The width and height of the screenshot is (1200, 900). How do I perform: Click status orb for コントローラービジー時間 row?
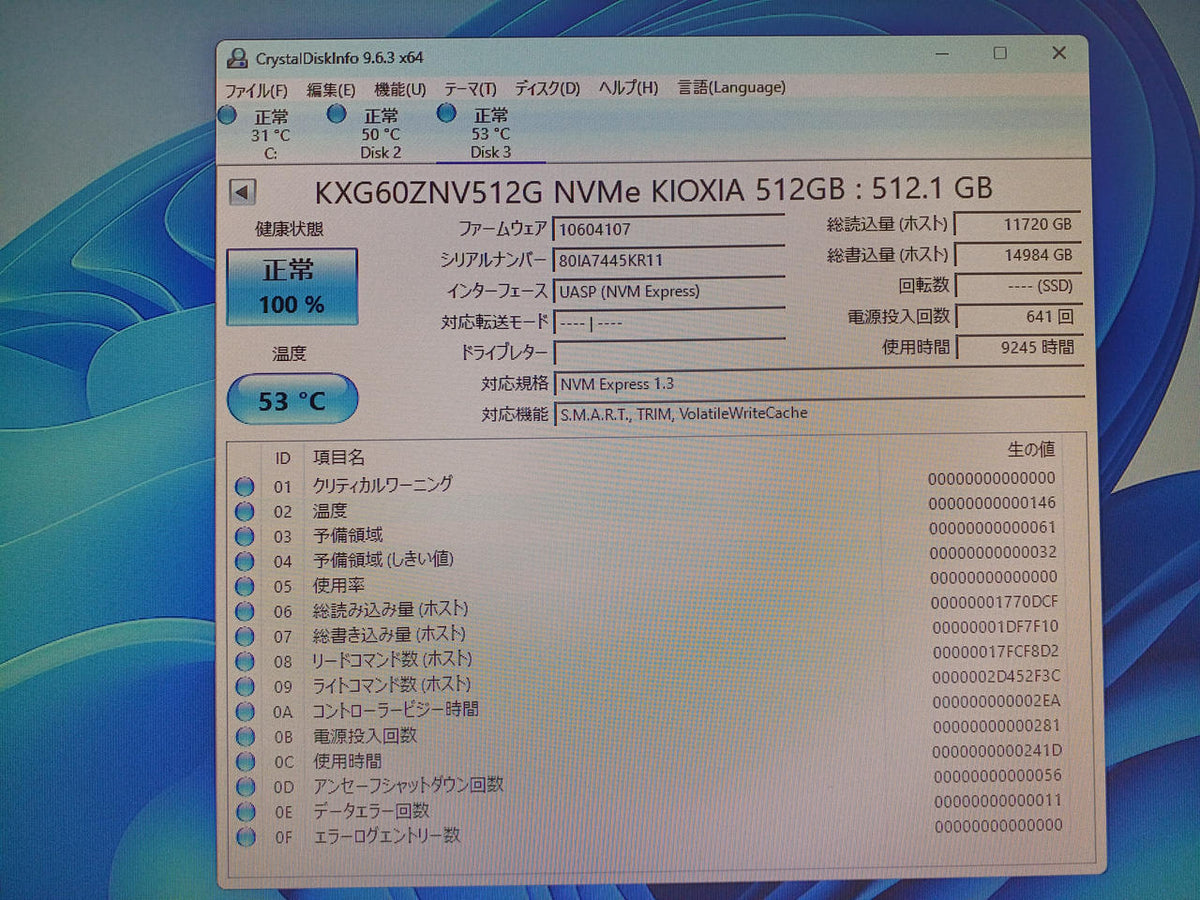click(x=245, y=712)
